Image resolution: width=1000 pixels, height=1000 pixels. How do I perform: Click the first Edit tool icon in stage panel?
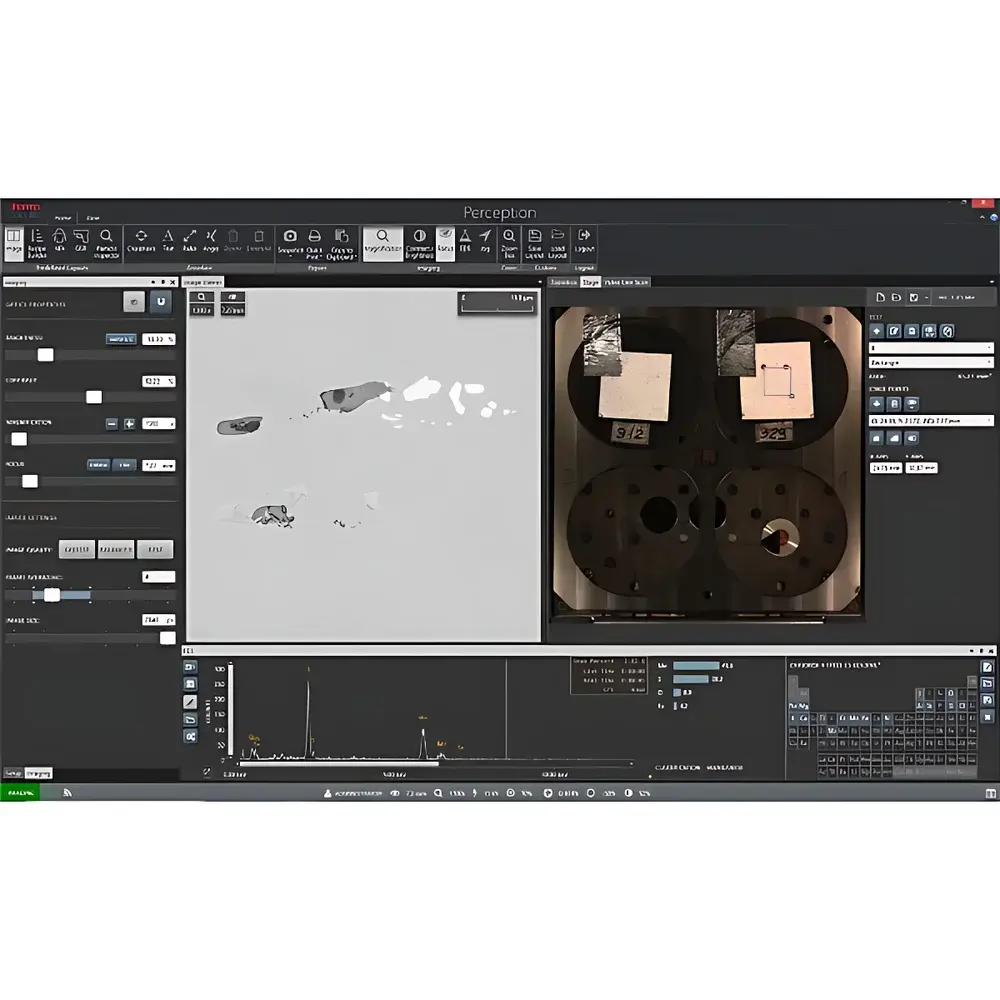point(877,331)
